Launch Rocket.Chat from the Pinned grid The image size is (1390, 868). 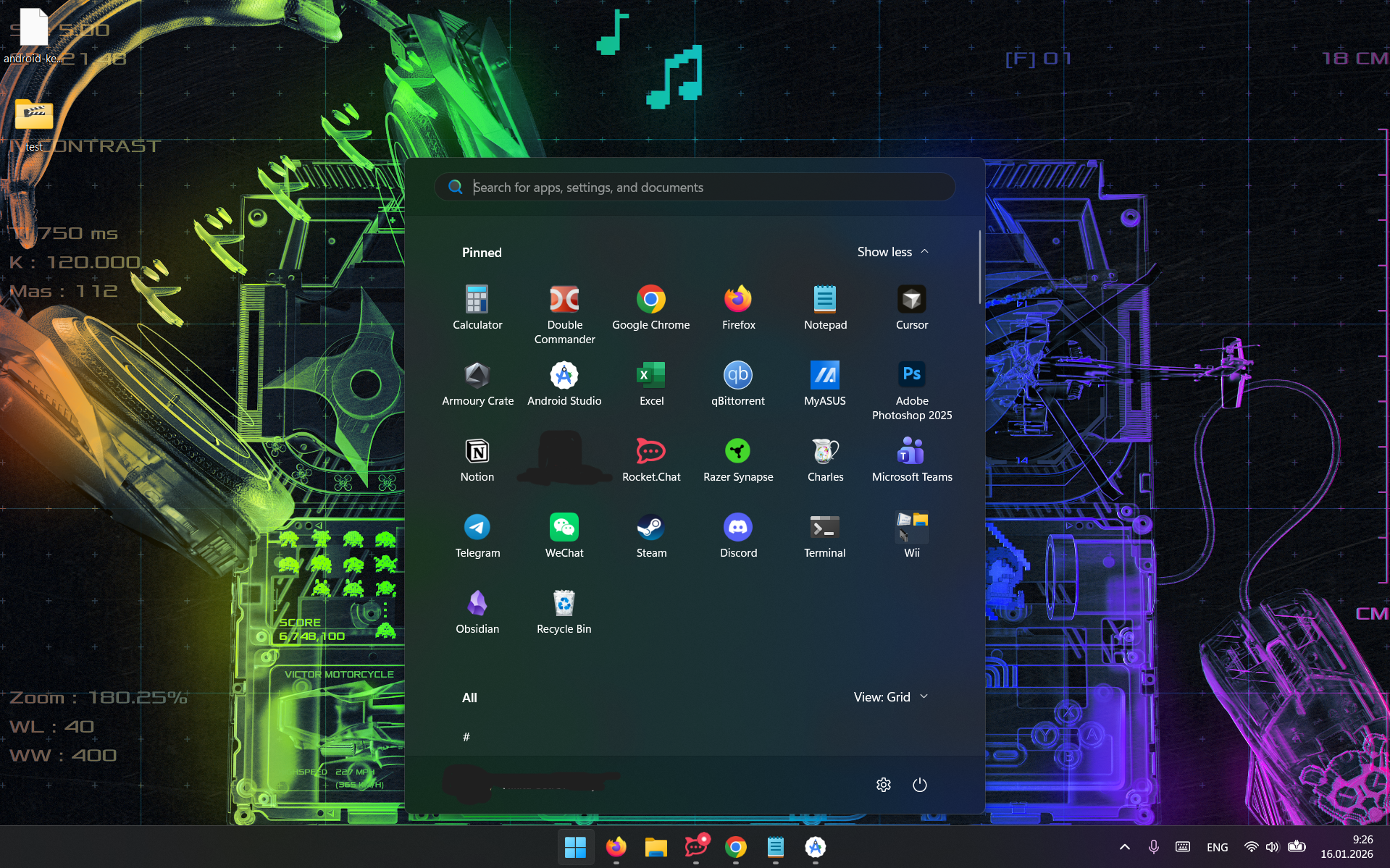(651, 460)
